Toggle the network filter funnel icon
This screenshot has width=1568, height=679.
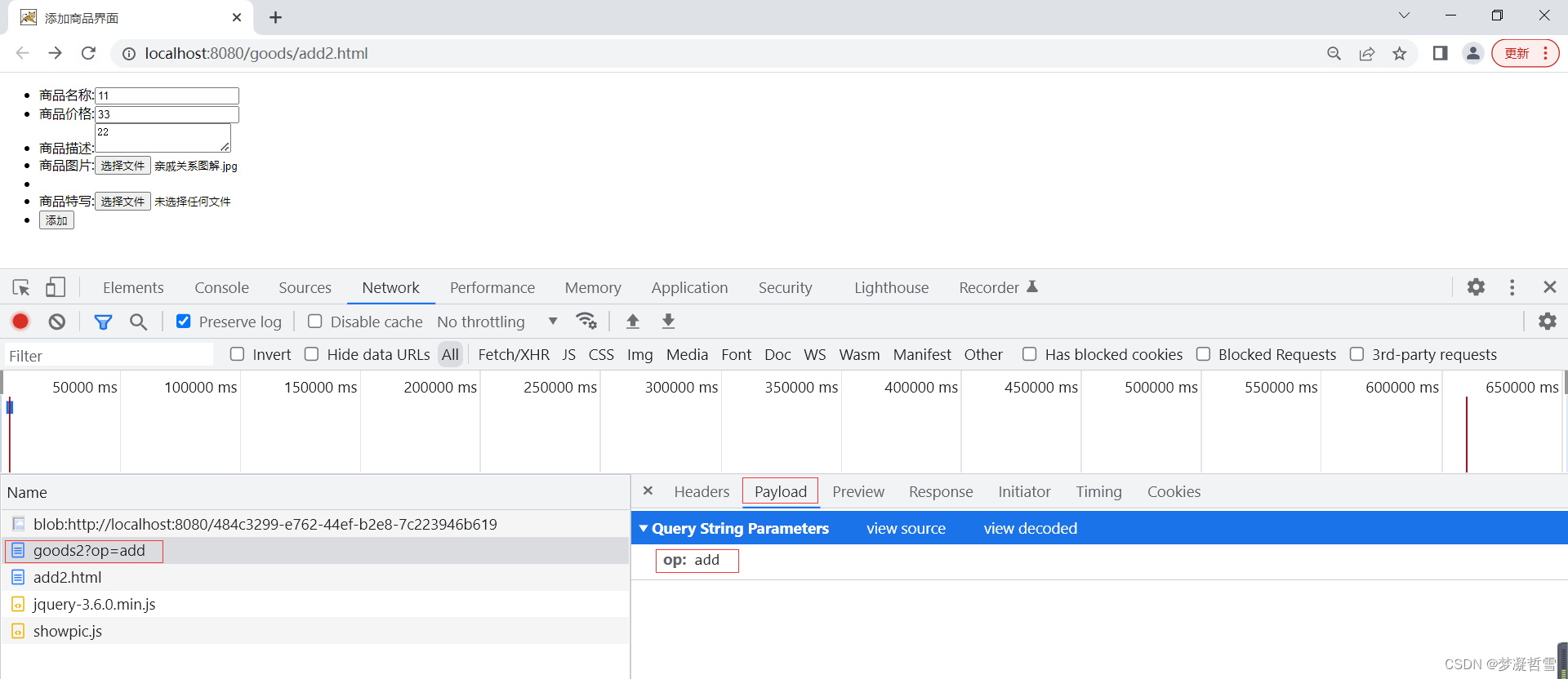click(x=103, y=322)
